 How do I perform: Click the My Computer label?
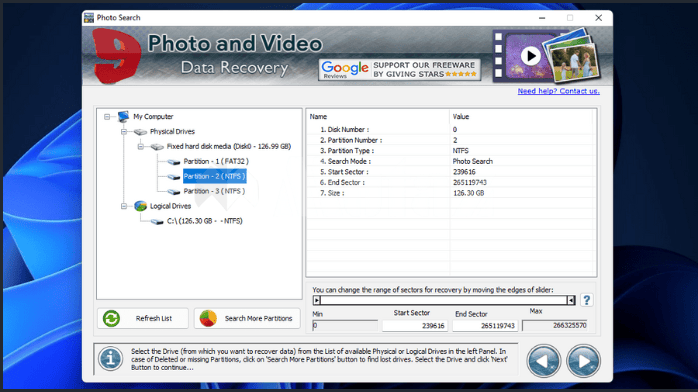(153, 117)
